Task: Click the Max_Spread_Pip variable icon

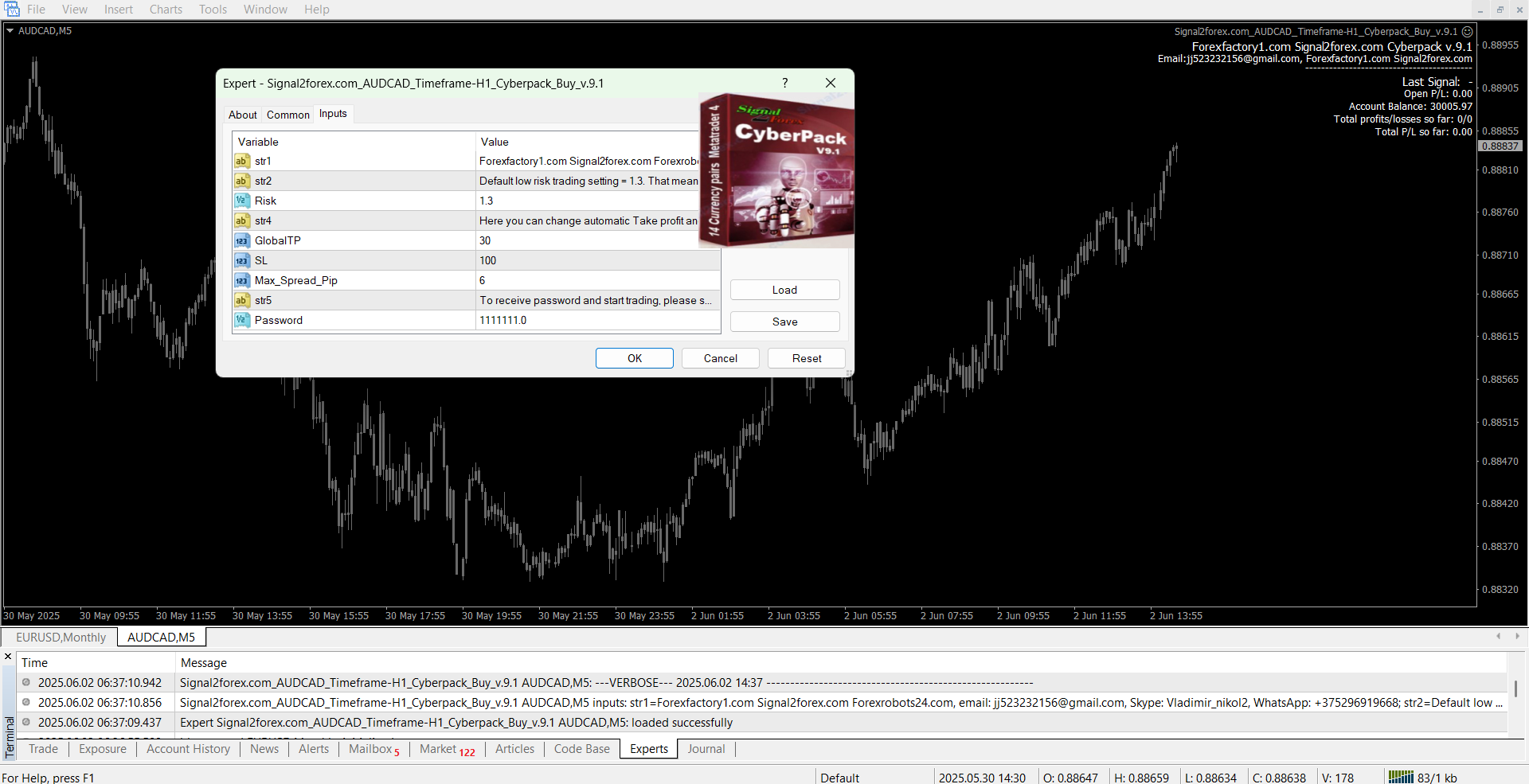Action: (242, 281)
